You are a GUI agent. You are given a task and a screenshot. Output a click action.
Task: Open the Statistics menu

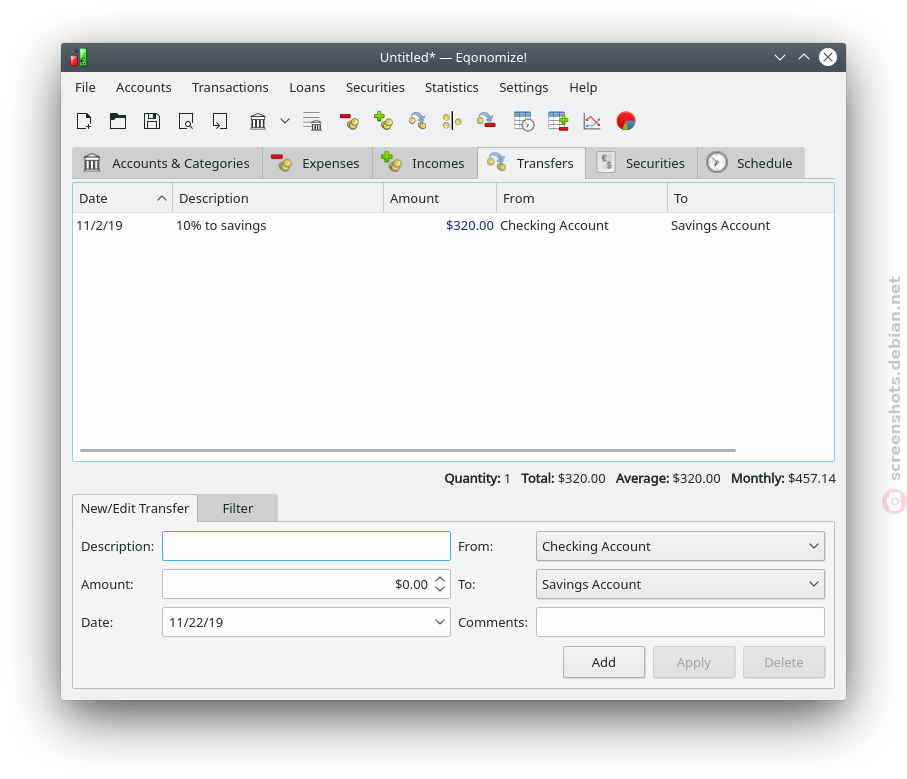click(452, 87)
